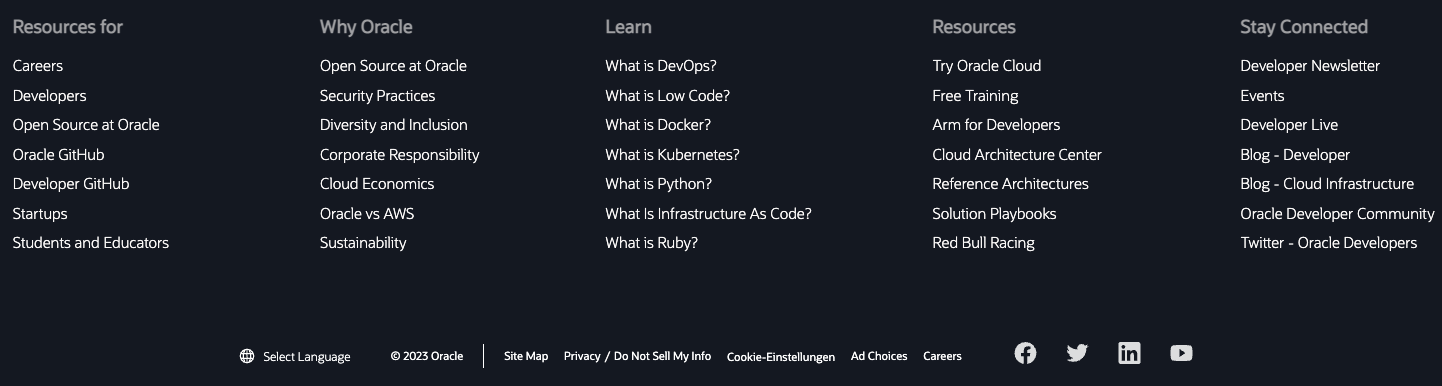
Task: Open the Site Map link
Action: point(526,356)
